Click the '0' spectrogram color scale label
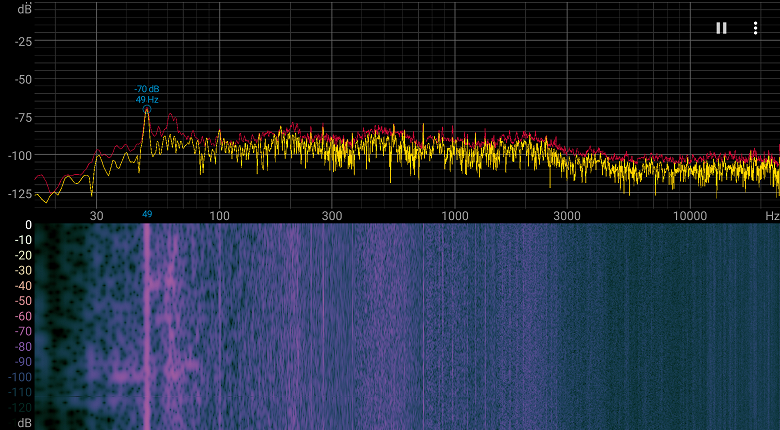This screenshot has height=430, width=780. tap(28, 225)
